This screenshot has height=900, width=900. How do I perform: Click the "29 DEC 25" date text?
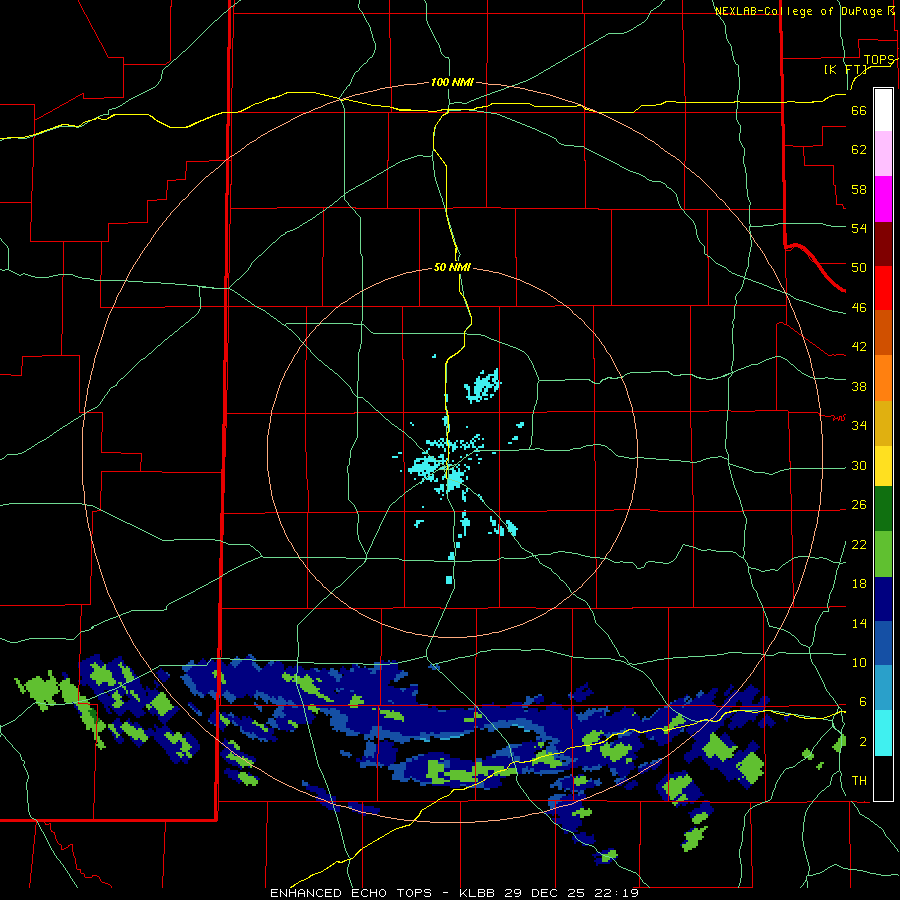[x=544, y=893]
